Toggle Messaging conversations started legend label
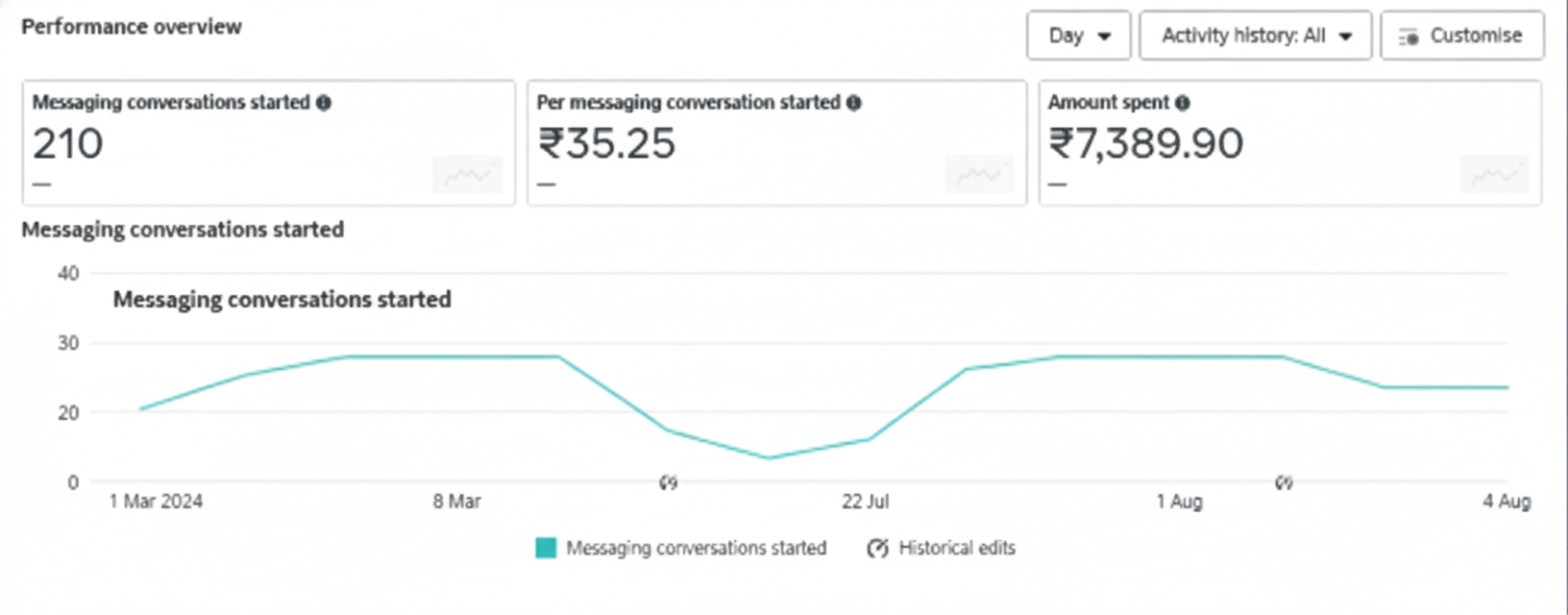This screenshot has width=1568, height=615. 696,549
